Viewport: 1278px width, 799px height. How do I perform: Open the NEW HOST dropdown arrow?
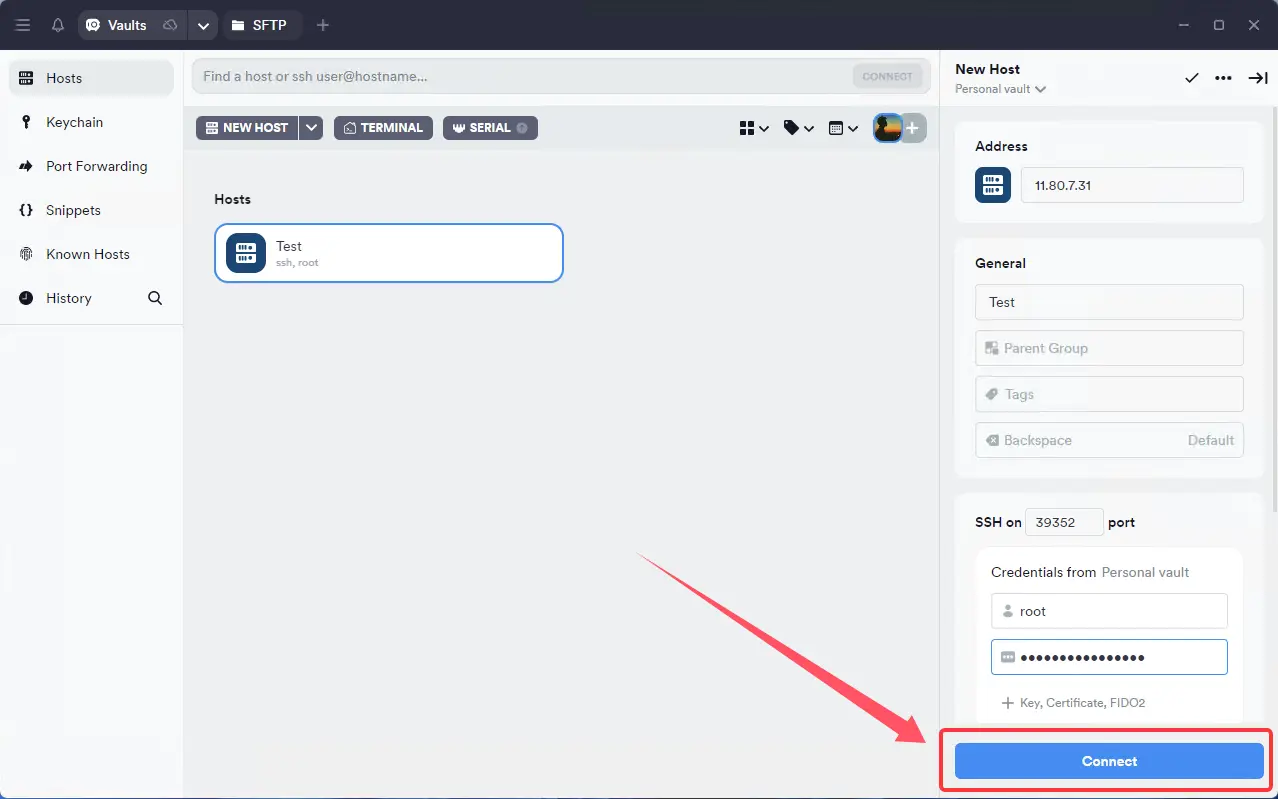tap(311, 128)
